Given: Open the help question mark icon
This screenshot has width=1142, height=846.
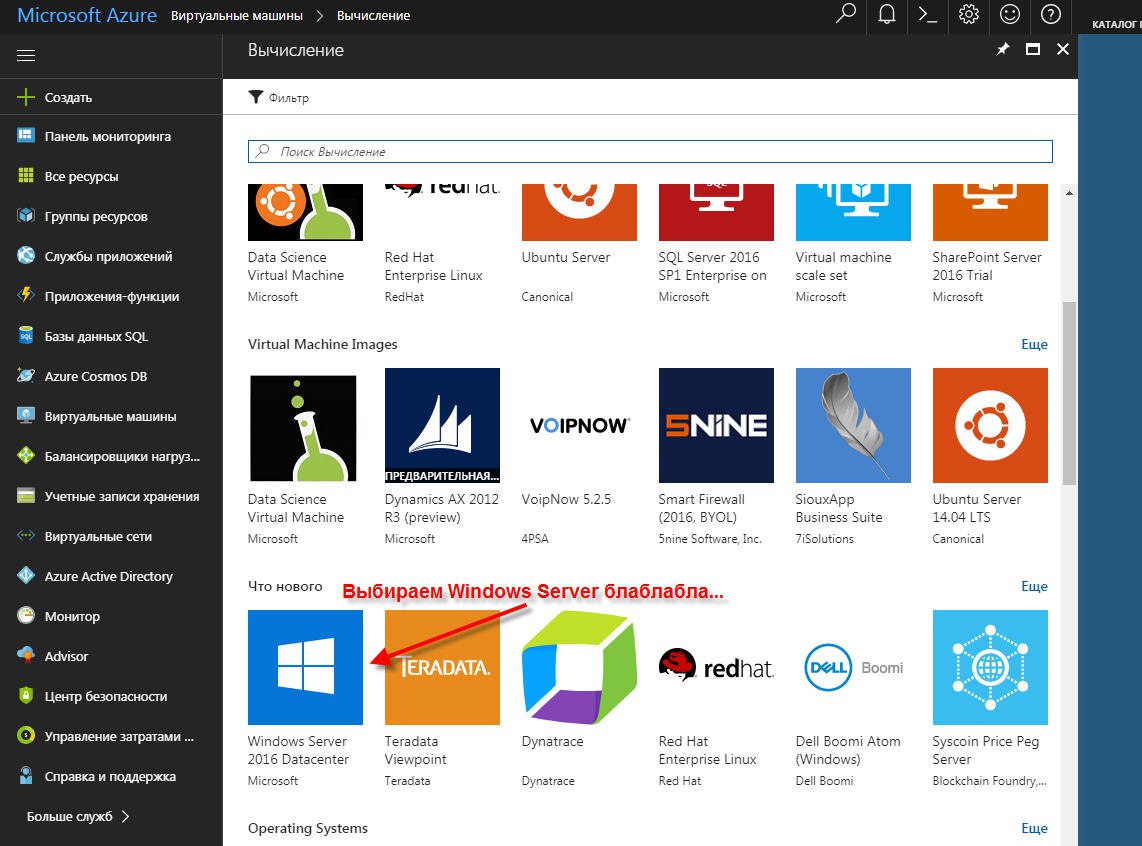Looking at the screenshot, I should [1050, 15].
